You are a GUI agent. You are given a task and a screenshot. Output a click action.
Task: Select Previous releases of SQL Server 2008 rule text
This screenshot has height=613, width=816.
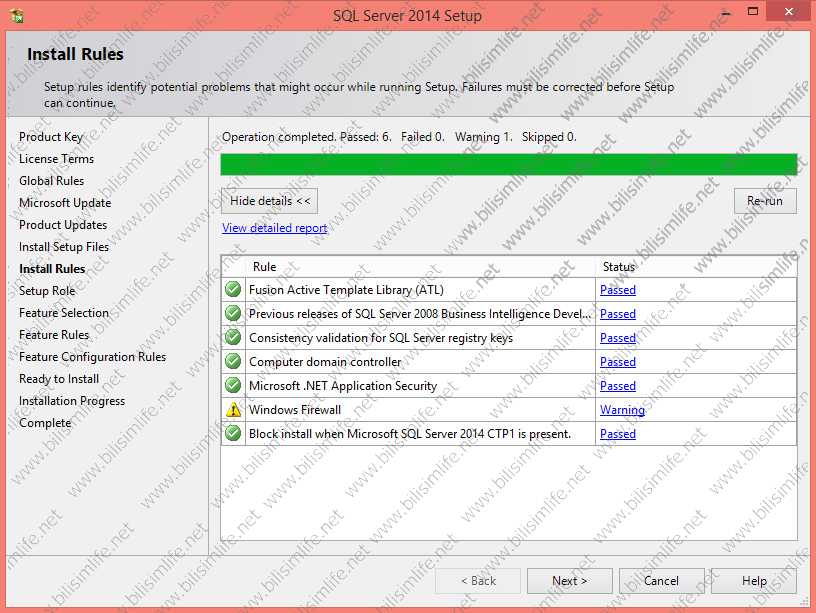pyautogui.click(x=420, y=314)
